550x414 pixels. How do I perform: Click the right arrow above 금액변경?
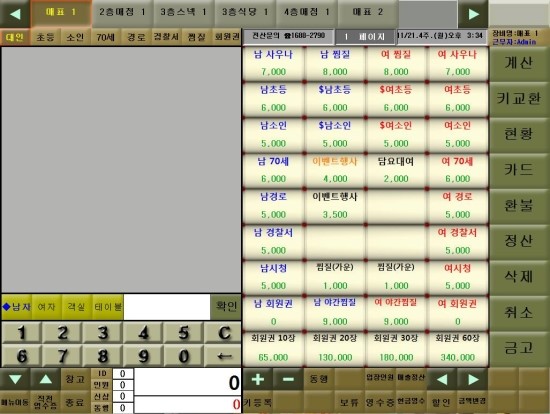point(472,379)
